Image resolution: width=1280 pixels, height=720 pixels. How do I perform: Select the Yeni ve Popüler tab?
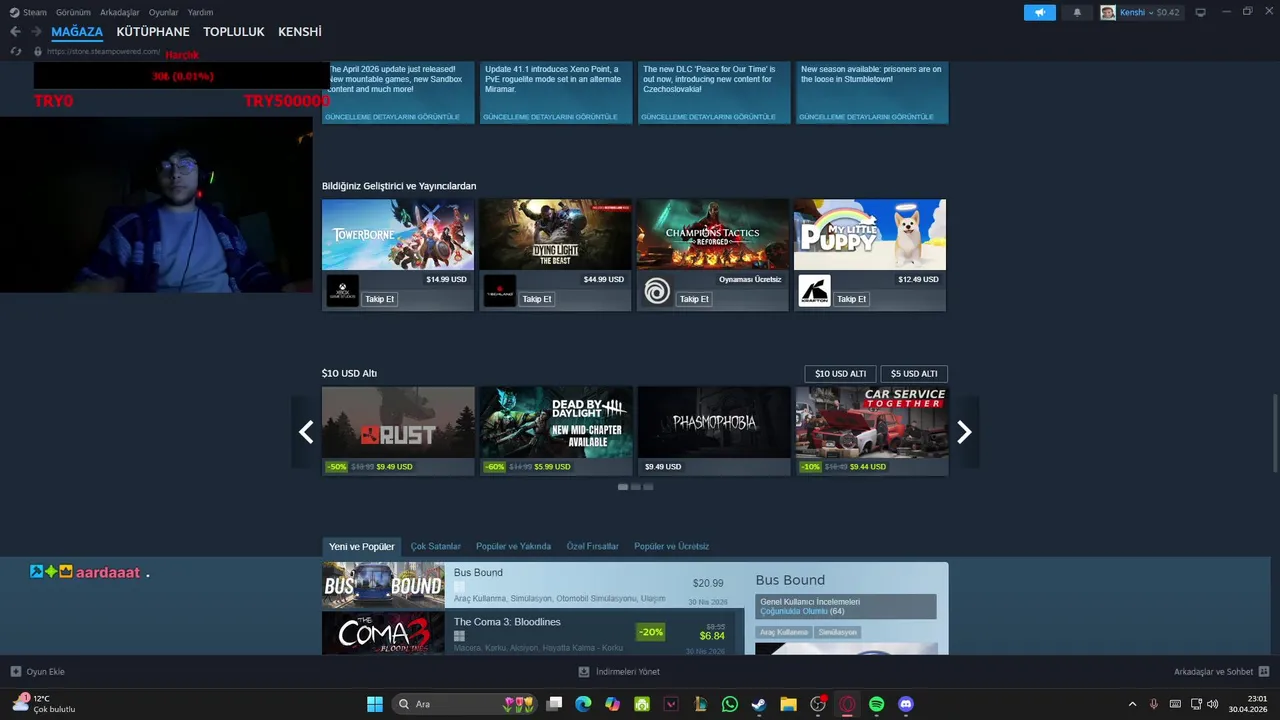coord(362,547)
